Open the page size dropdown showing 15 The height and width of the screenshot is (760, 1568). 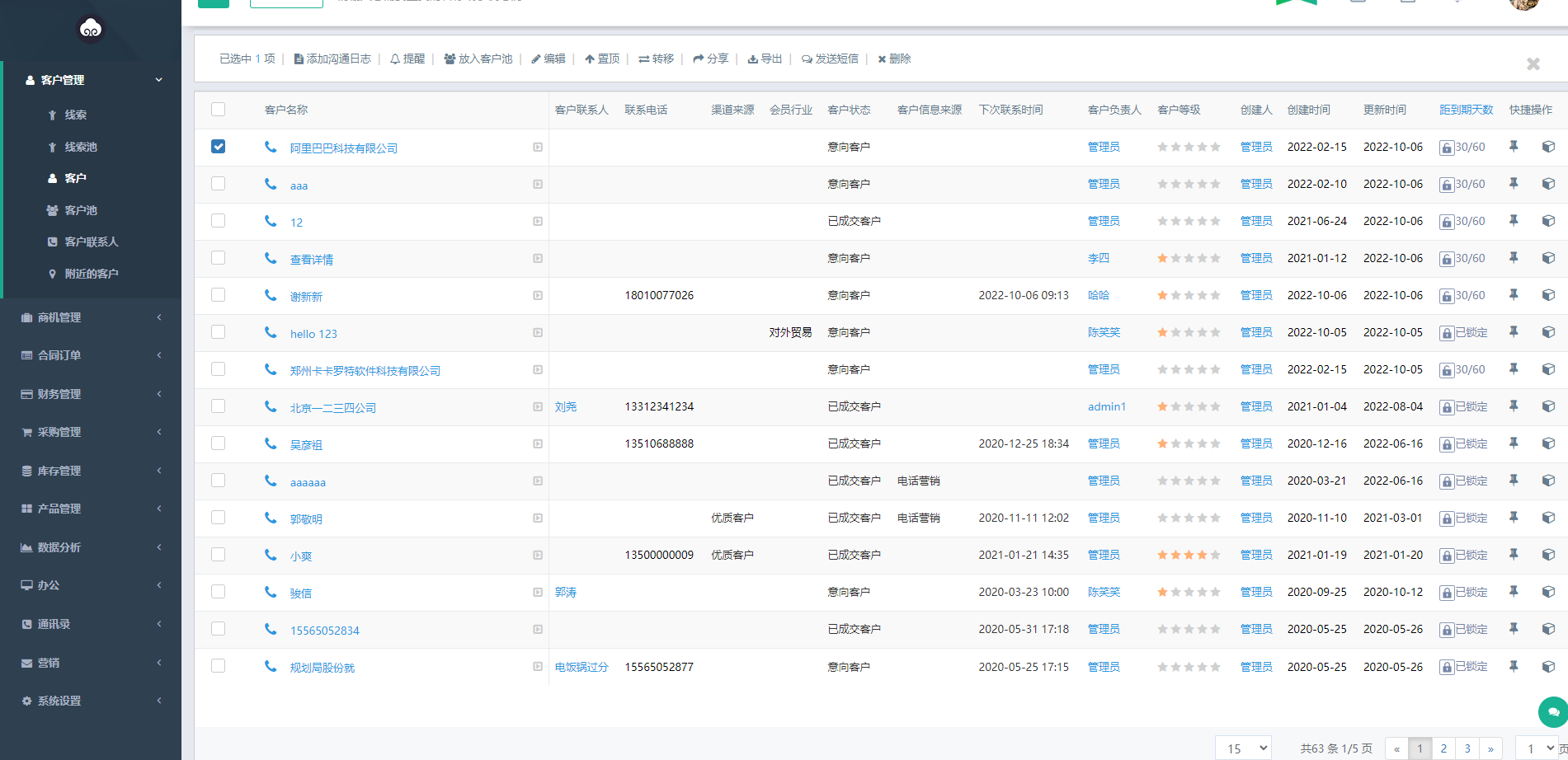click(1243, 748)
